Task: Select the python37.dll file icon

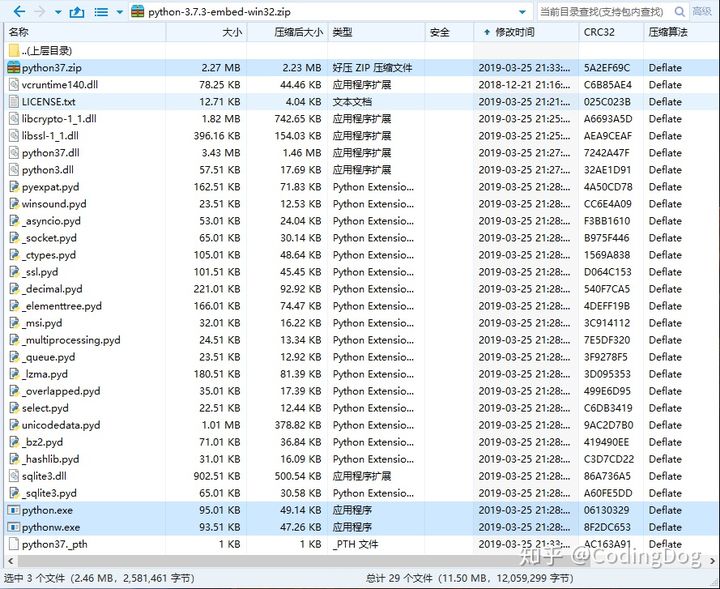Action: click(14, 152)
